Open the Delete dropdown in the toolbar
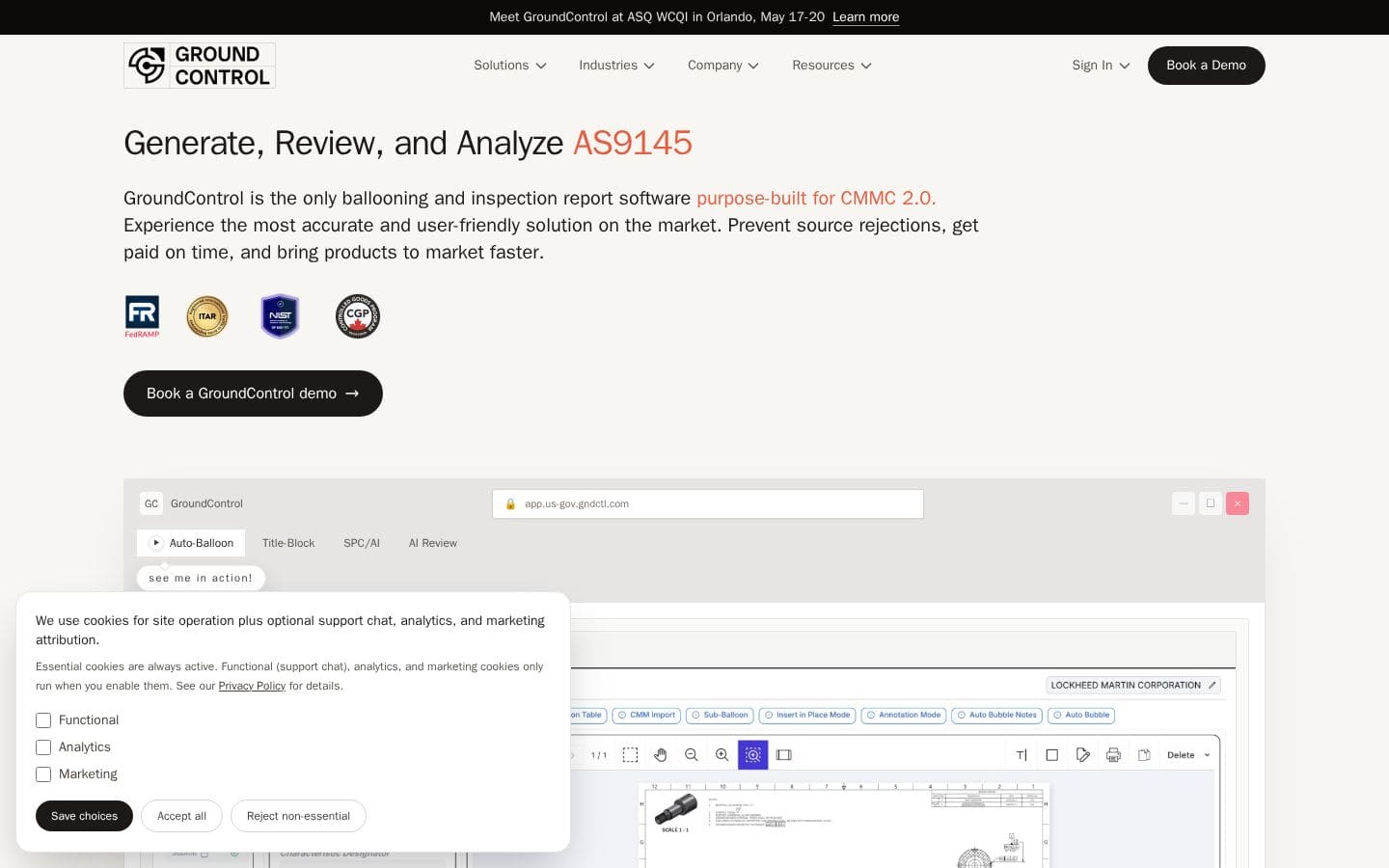 (1188, 755)
